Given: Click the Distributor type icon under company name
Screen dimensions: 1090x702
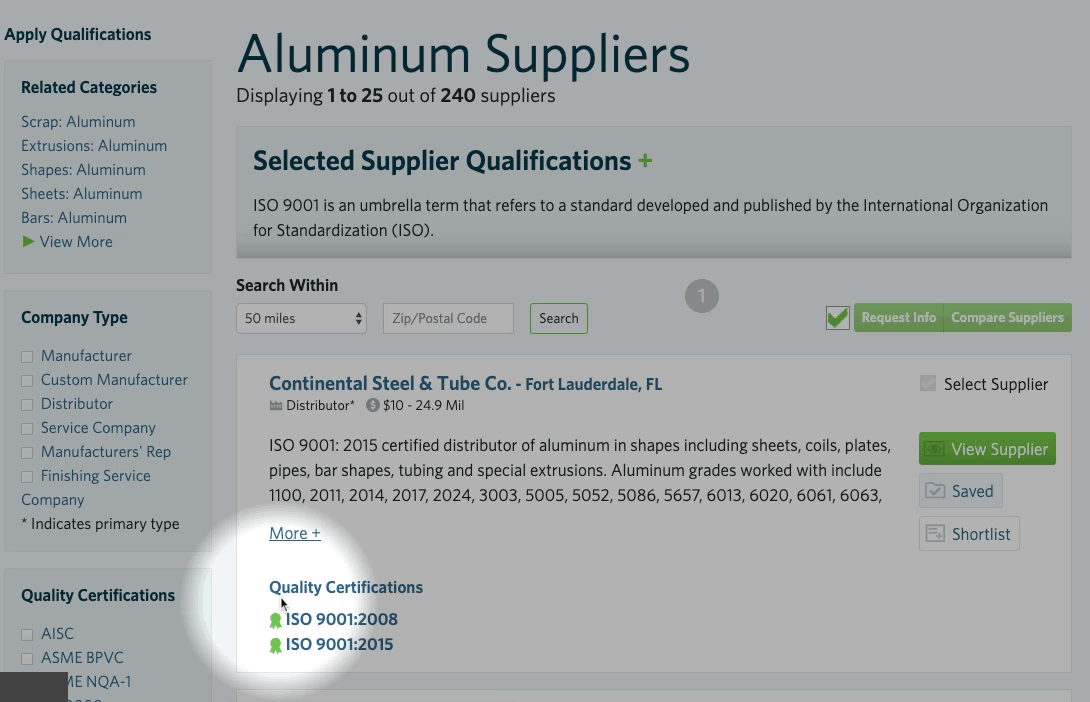Looking at the screenshot, I should pos(276,406).
